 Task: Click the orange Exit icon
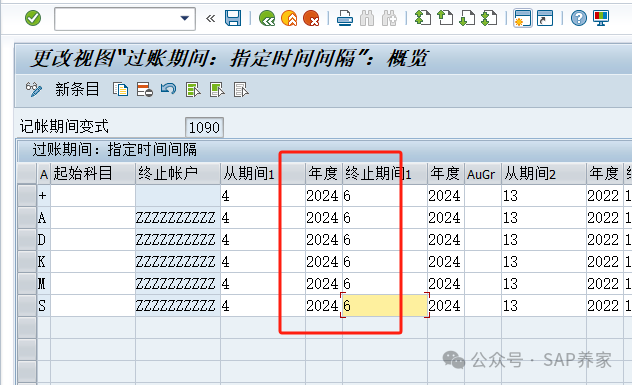pos(289,19)
